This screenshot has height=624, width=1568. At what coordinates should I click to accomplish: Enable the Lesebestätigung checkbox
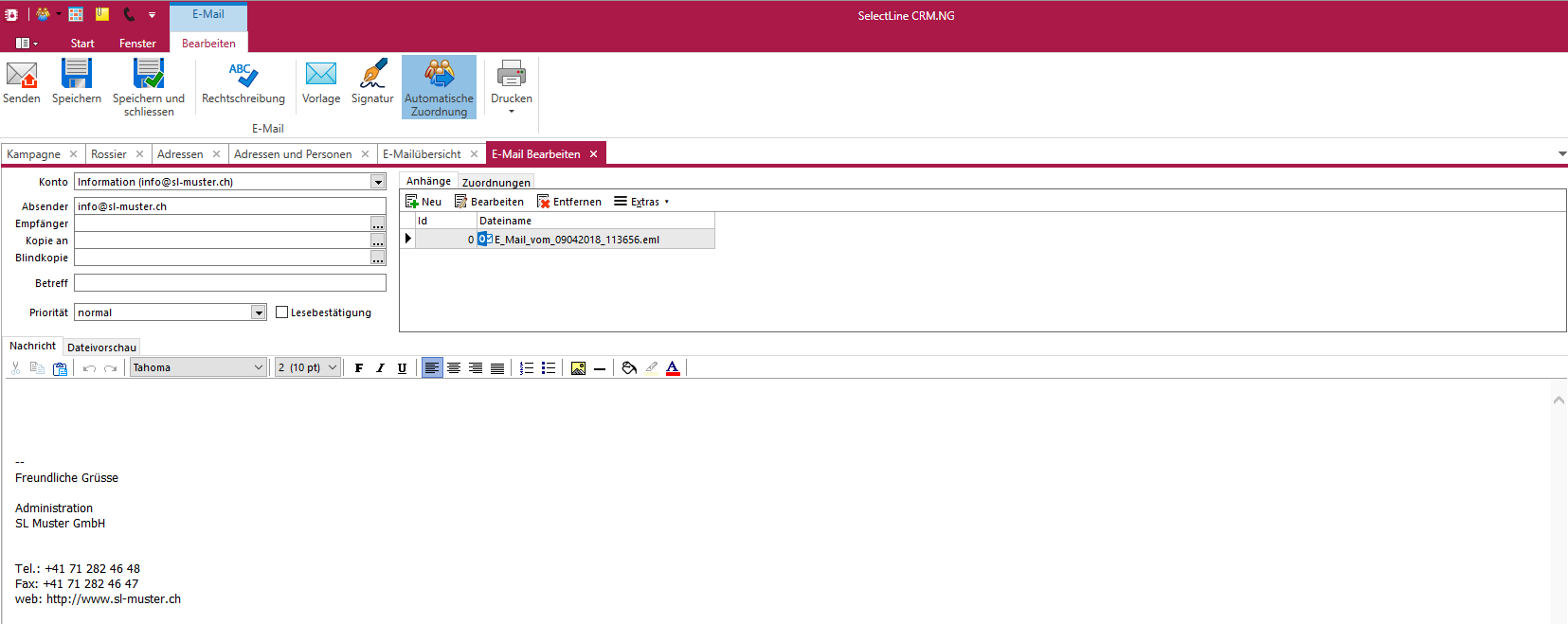(x=282, y=312)
